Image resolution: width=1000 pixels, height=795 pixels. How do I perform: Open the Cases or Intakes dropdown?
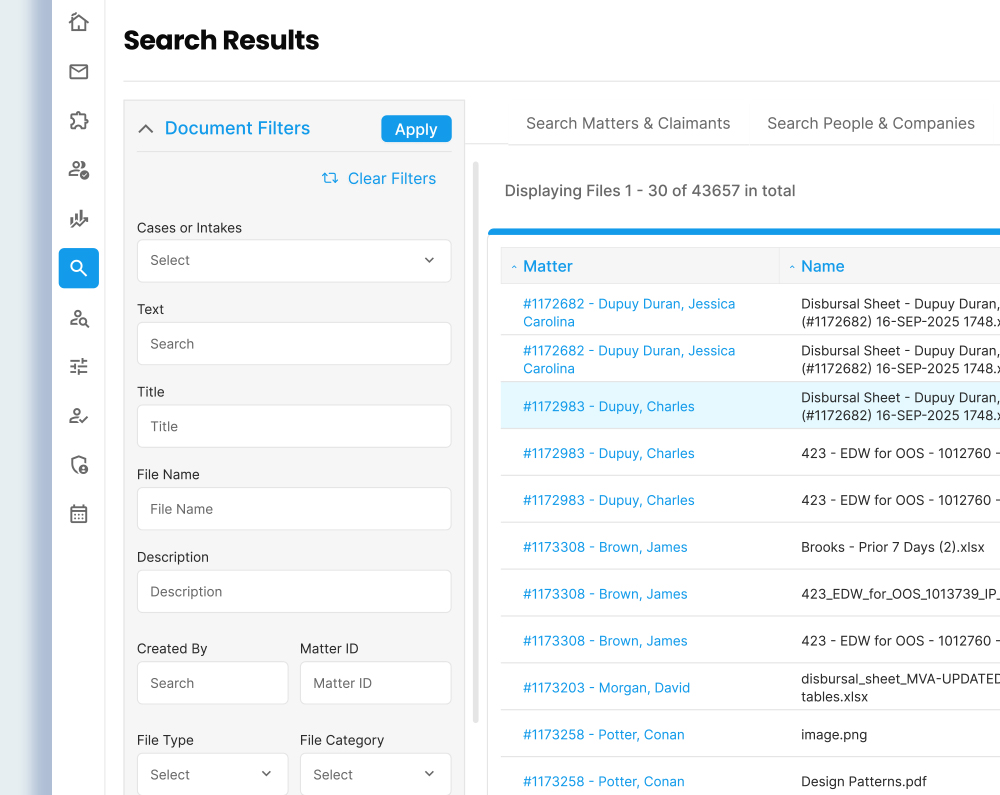point(293,261)
